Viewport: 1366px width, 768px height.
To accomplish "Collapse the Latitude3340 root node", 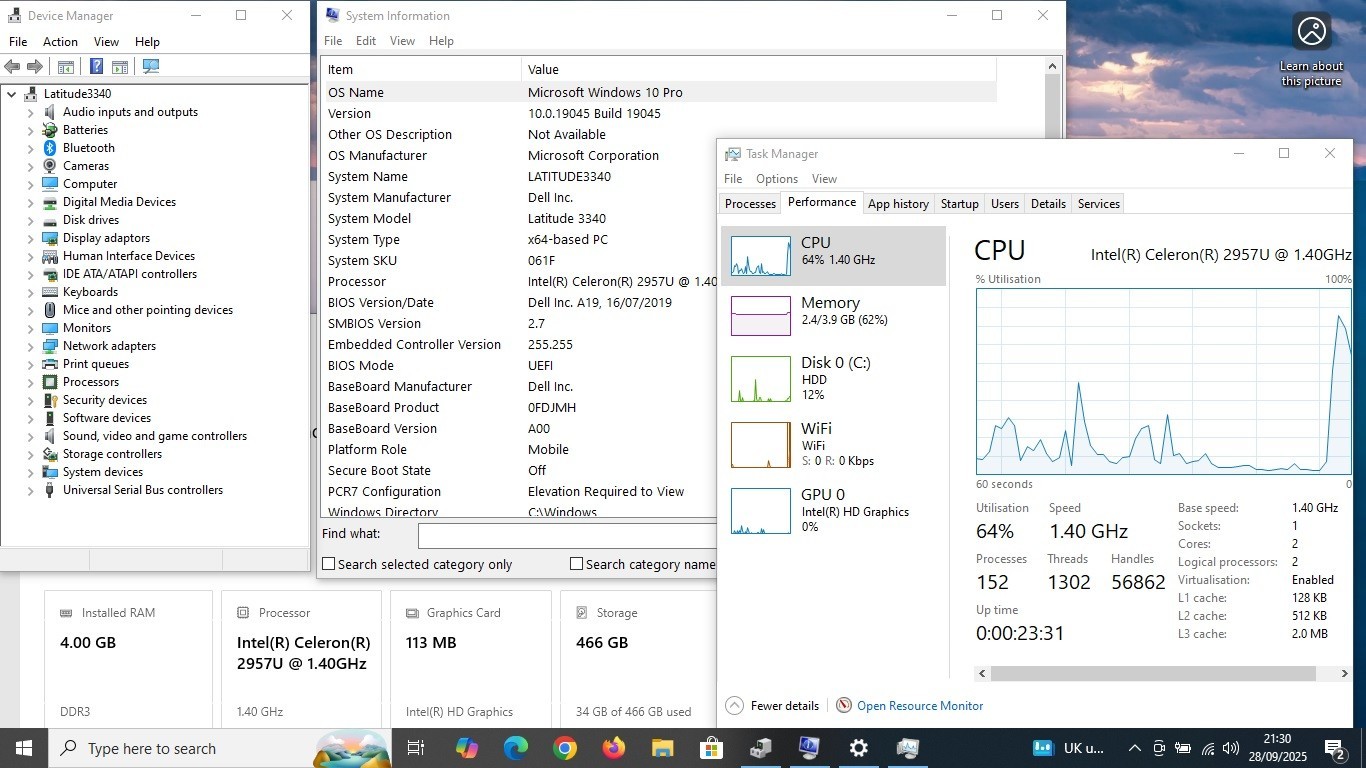I will click(12, 94).
